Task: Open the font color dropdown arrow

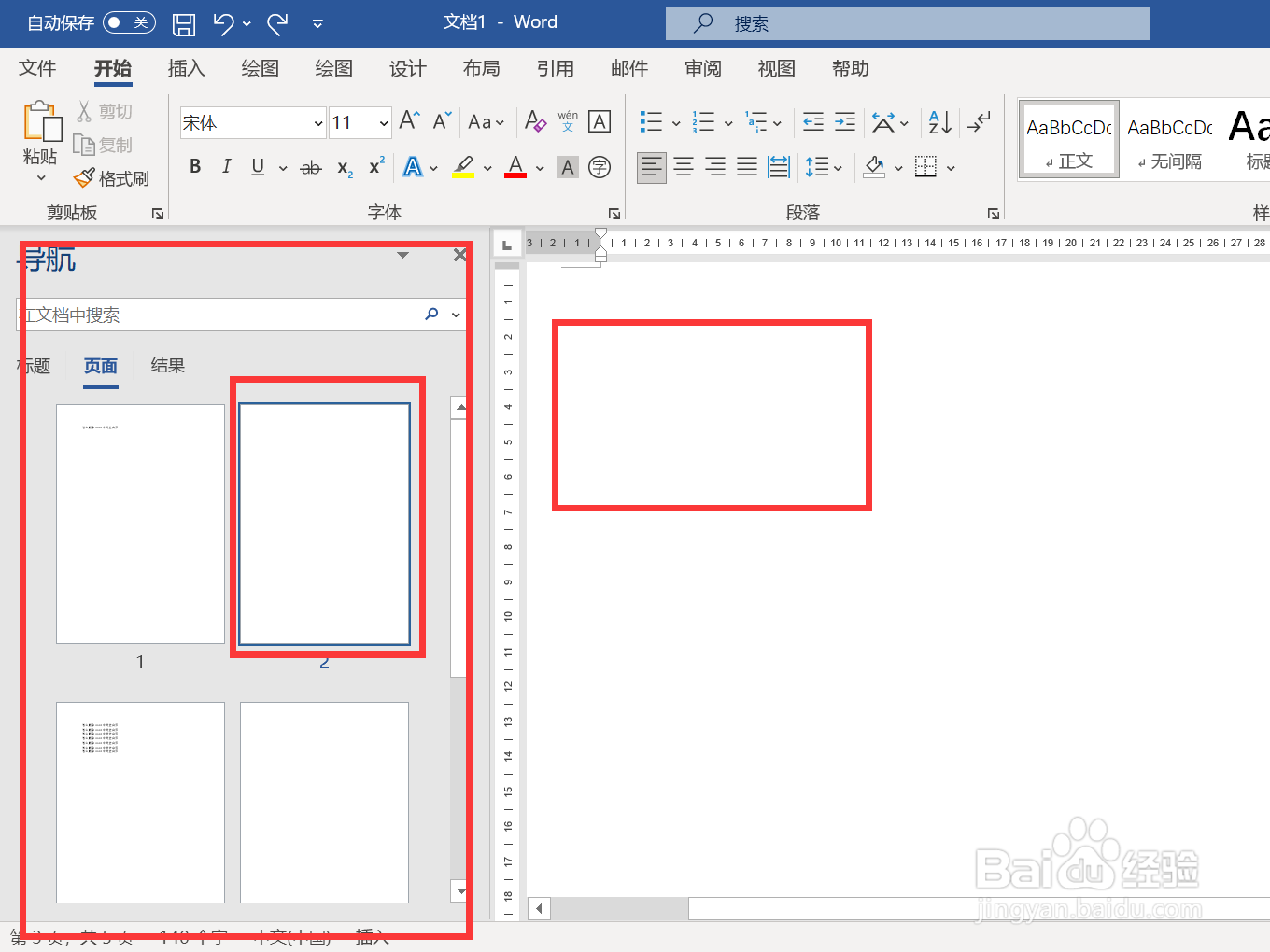Action: pos(540,168)
